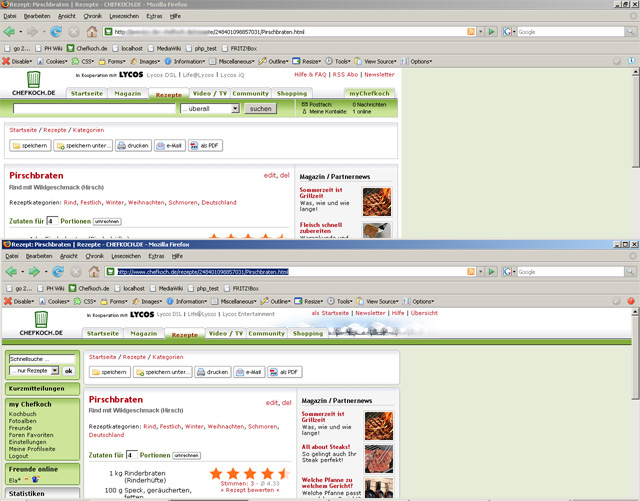Click the suchen button in the upper page
Viewport: 640px width, 501px height.
pyautogui.click(x=259, y=108)
